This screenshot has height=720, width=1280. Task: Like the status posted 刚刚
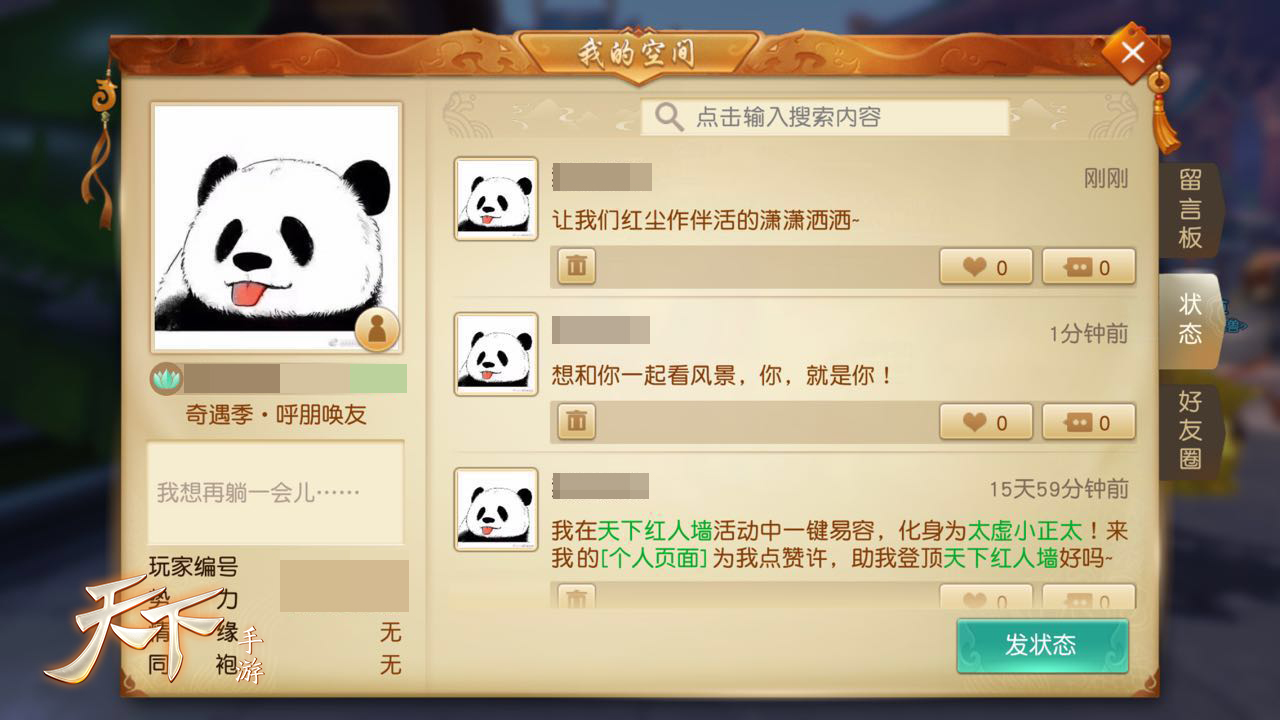[x=986, y=267]
